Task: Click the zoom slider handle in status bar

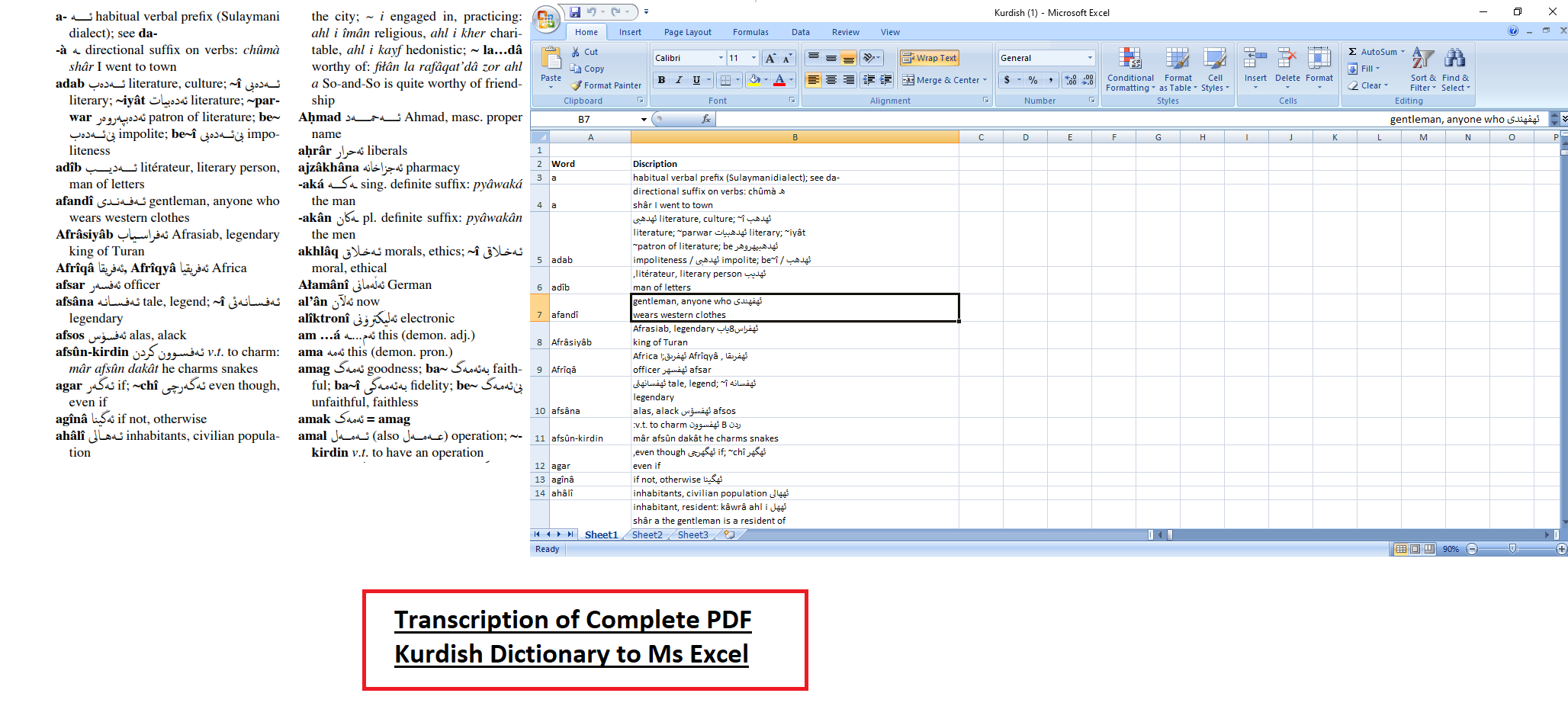Action: point(1512,549)
